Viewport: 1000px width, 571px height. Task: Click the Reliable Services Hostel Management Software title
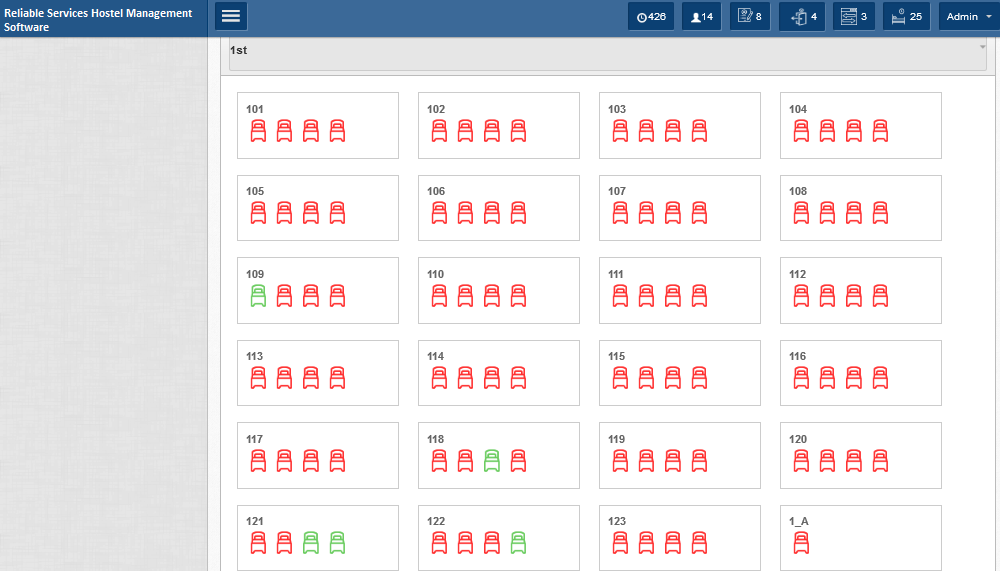[x=98, y=20]
